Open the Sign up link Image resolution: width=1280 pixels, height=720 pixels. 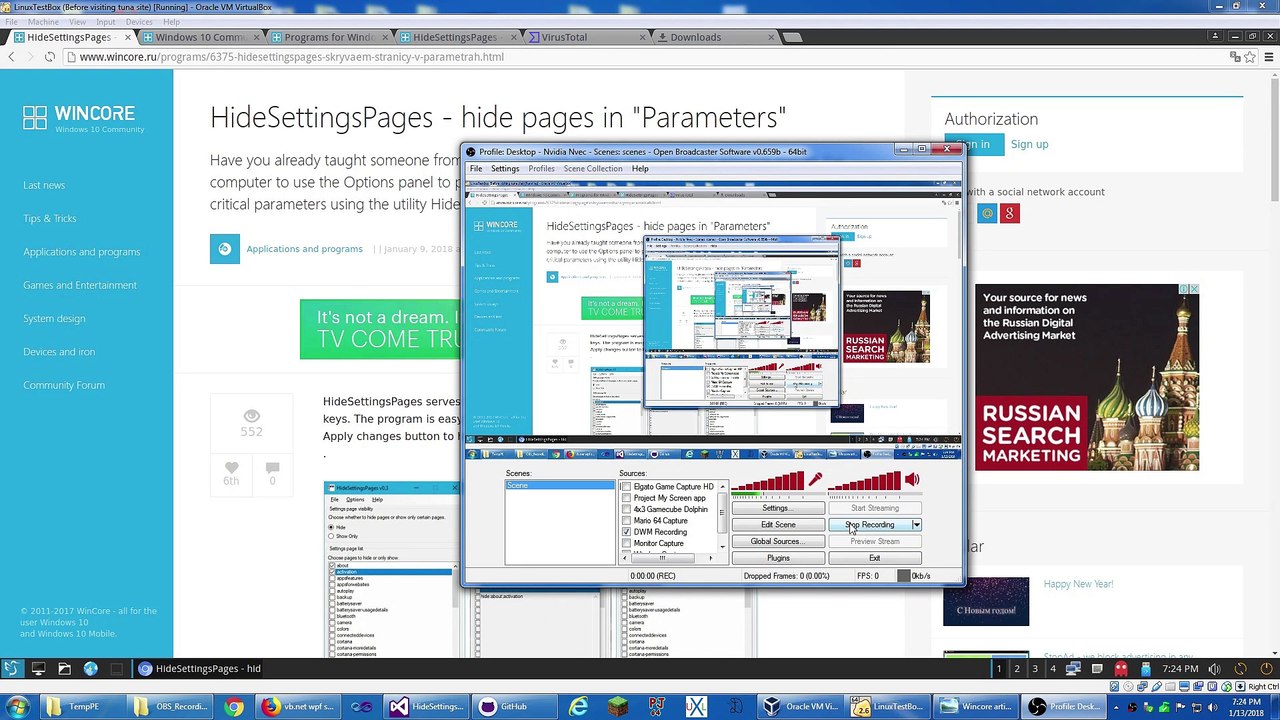[x=1029, y=144]
